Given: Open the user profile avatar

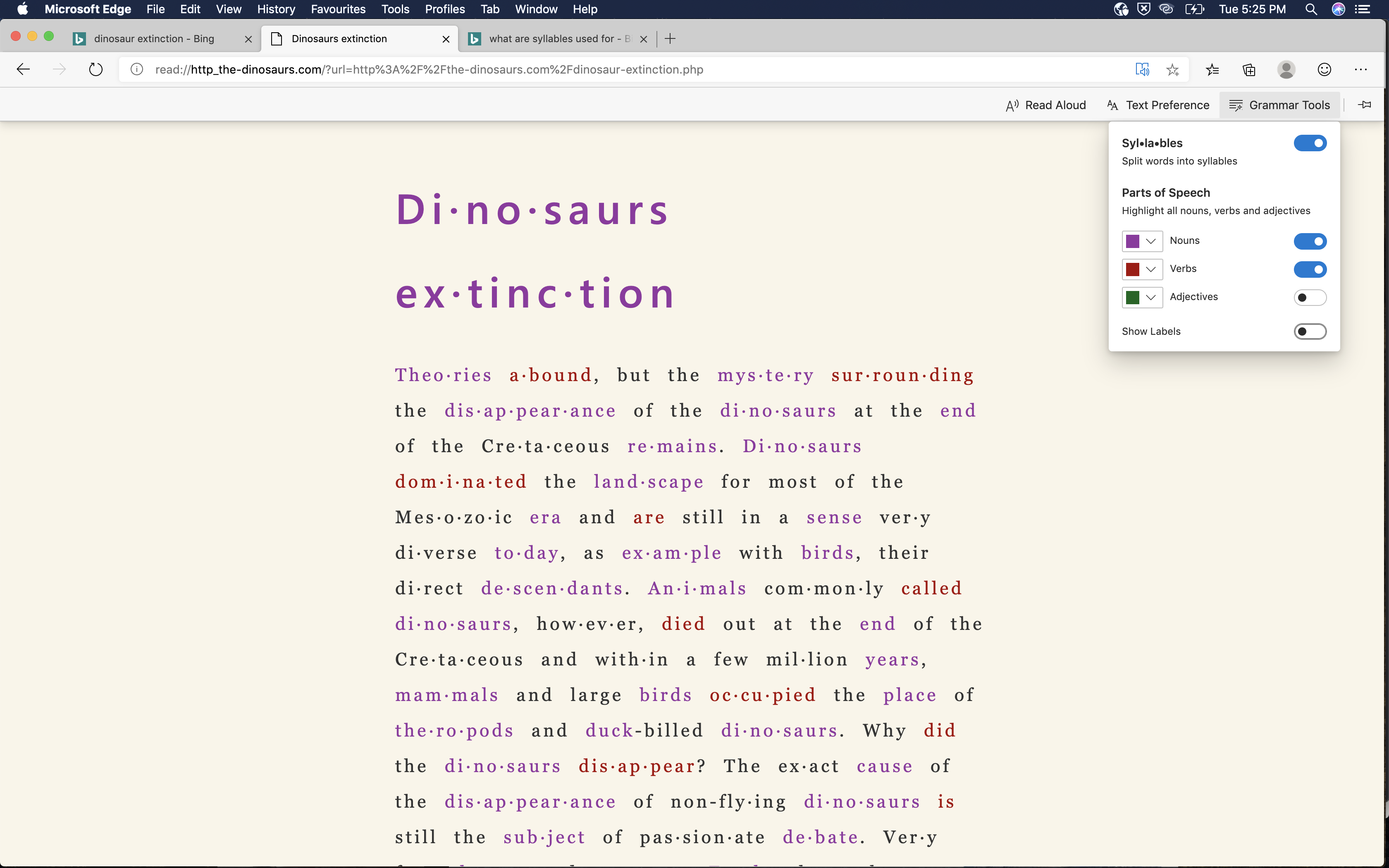Looking at the screenshot, I should coord(1286,69).
